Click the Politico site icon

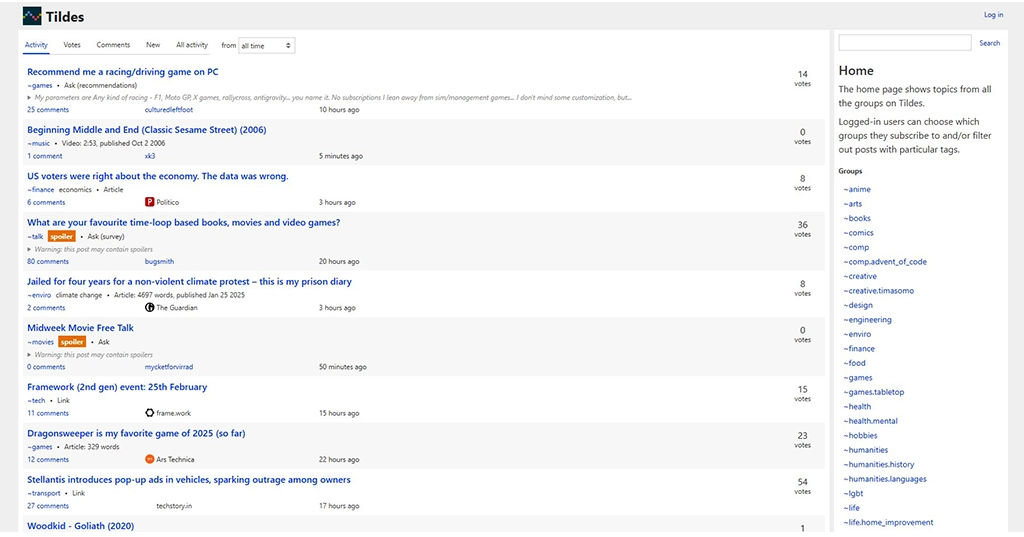click(150, 202)
